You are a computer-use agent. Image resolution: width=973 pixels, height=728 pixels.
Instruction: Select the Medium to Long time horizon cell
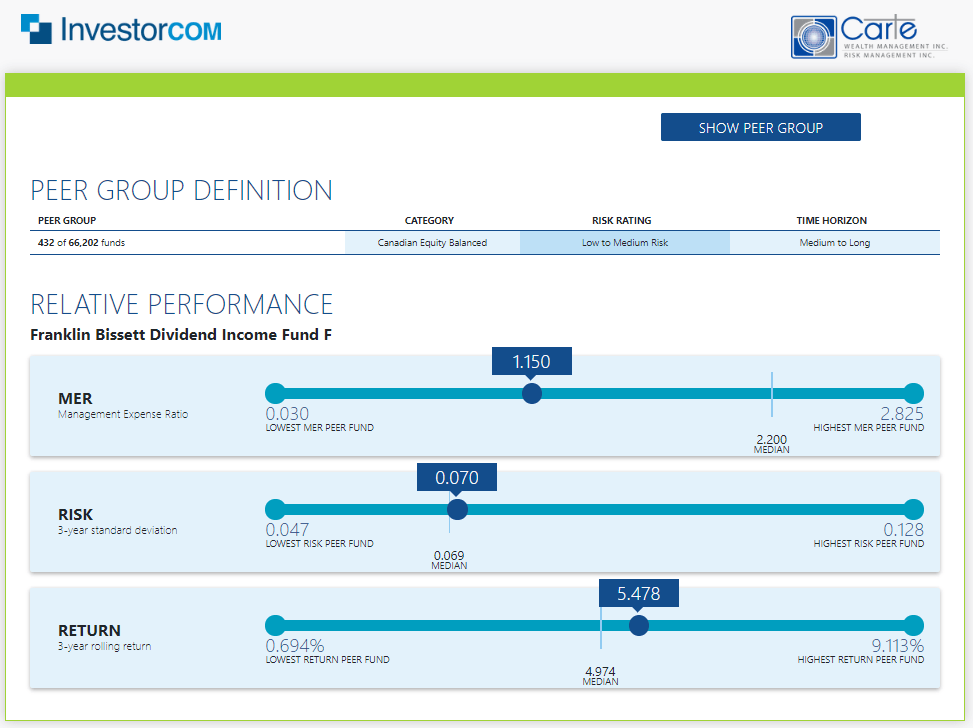835,243
